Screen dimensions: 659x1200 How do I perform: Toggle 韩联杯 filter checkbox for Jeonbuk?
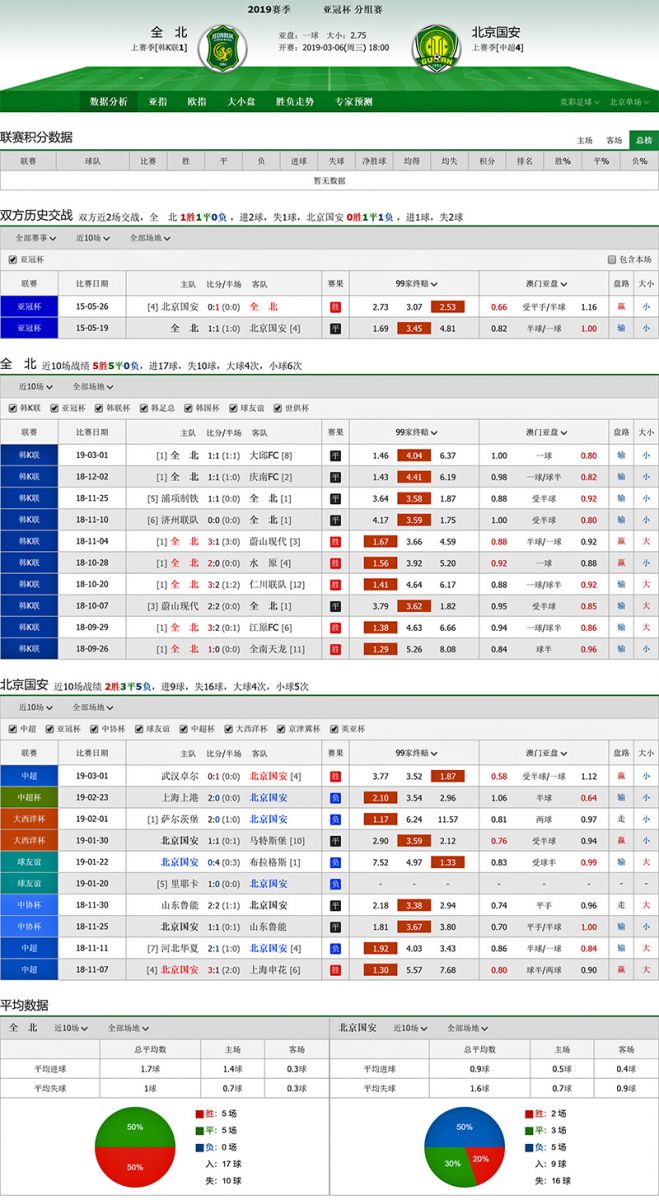(x=100, y=408)
